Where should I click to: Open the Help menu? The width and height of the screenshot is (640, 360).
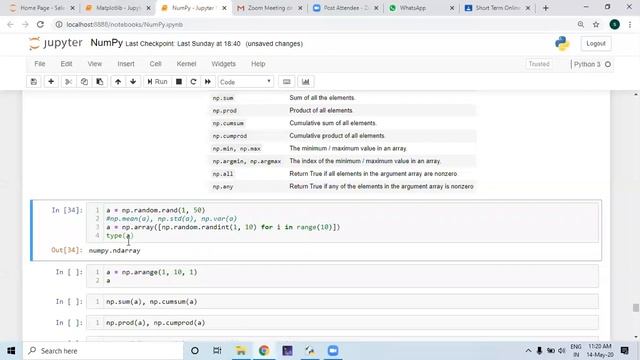[x=258, y=64]
